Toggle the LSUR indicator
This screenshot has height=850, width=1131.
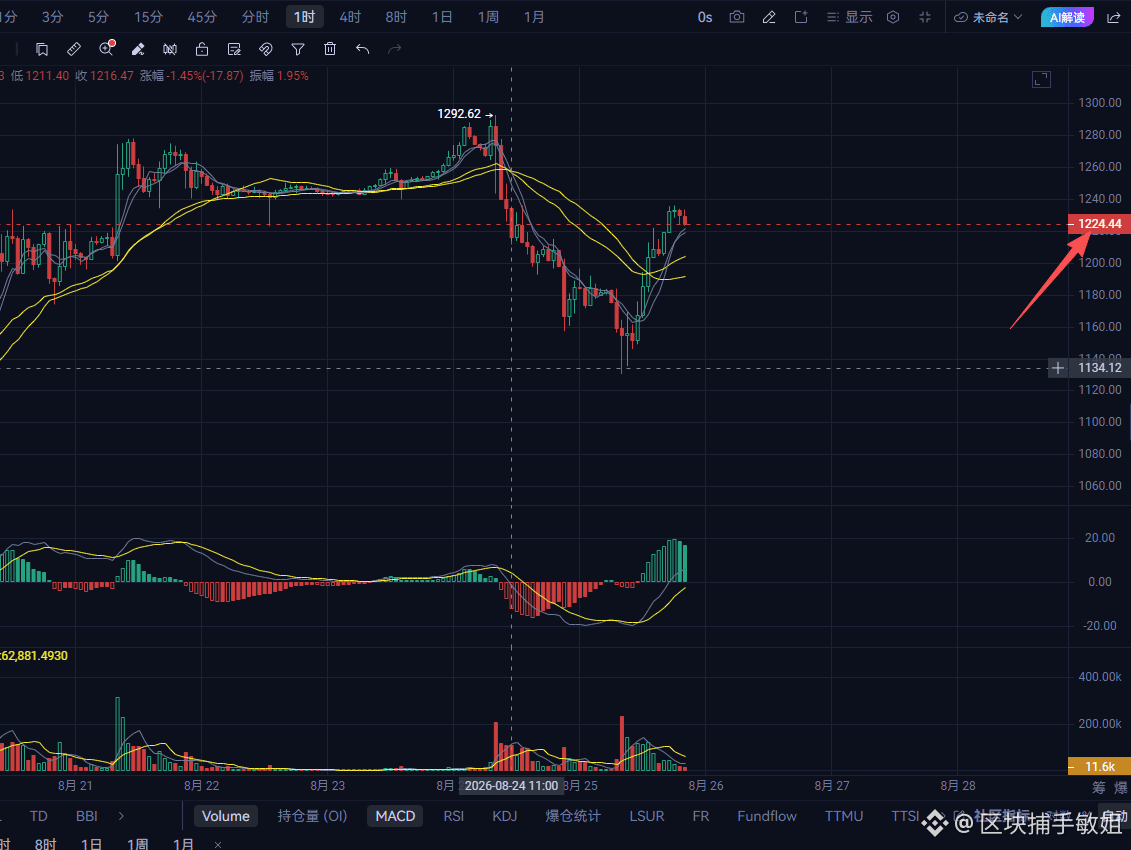point(647,816)
